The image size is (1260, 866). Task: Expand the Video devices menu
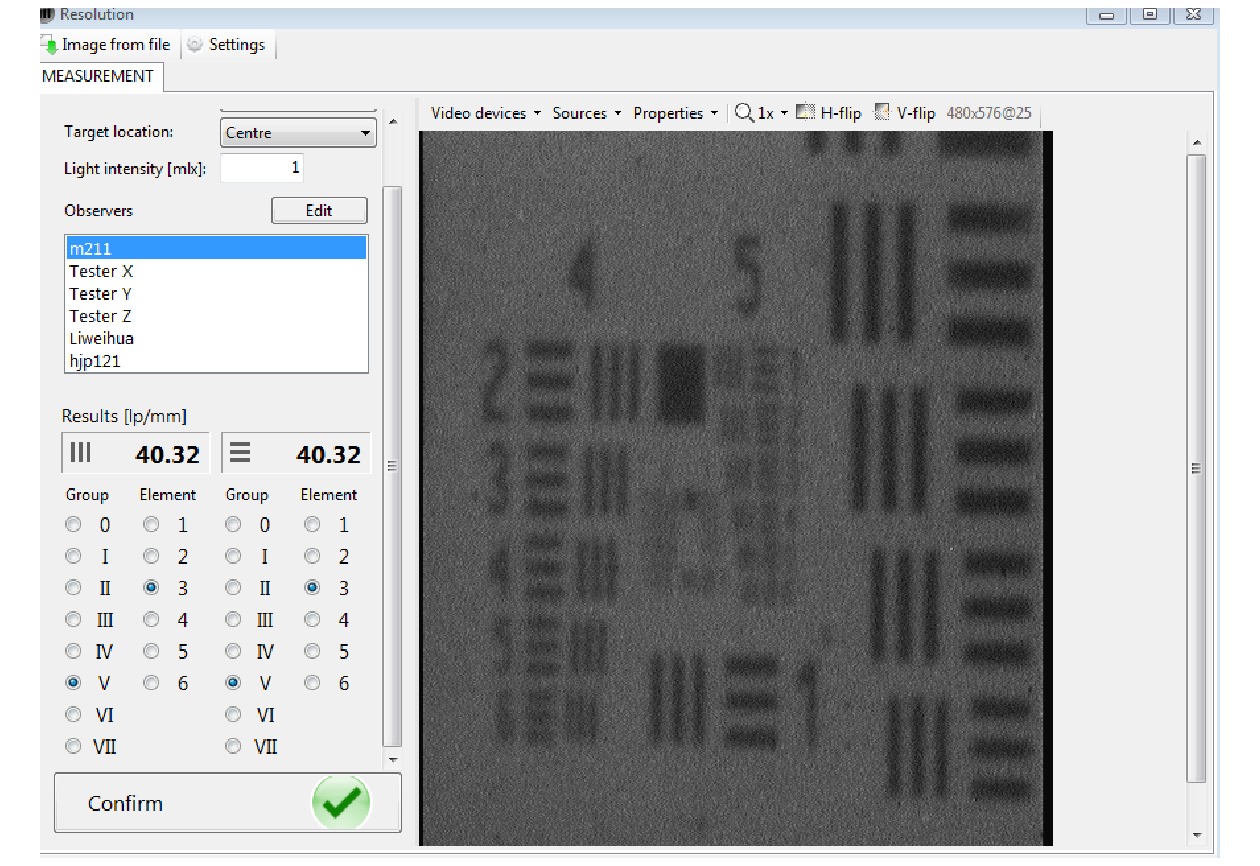pyautogui.click(x=485, y=113)
